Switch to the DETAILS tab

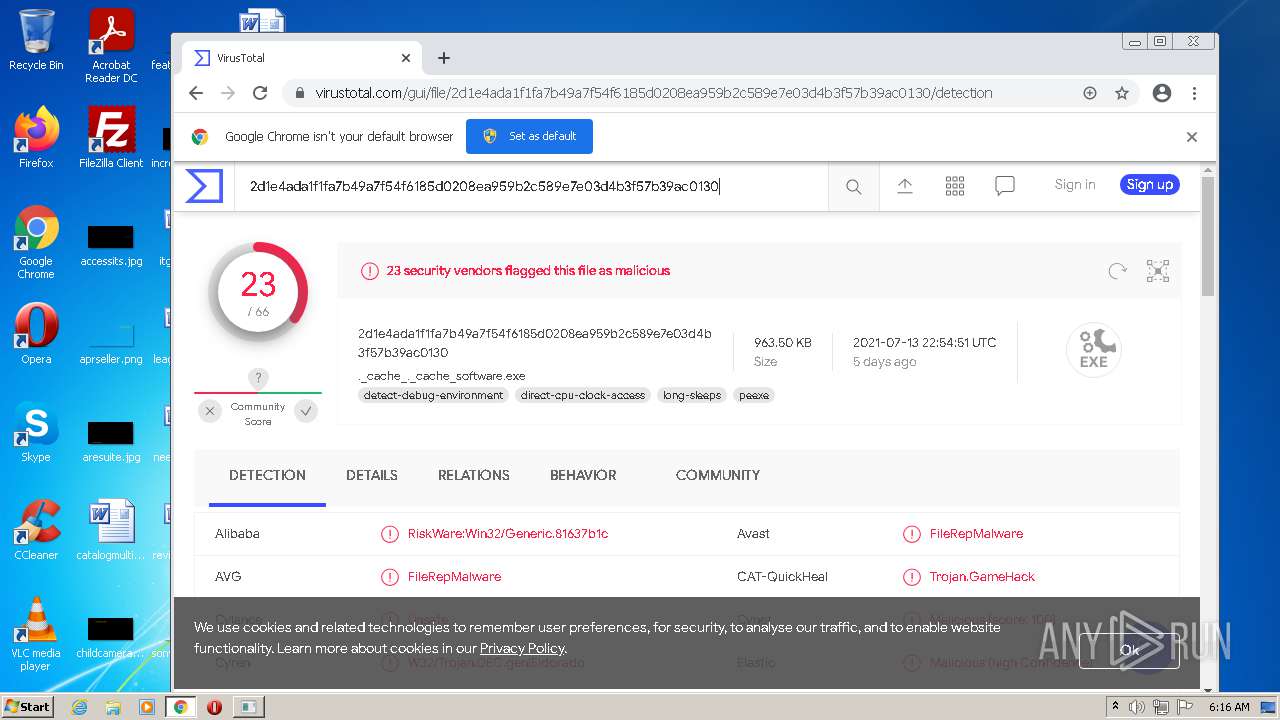point(372,475)
